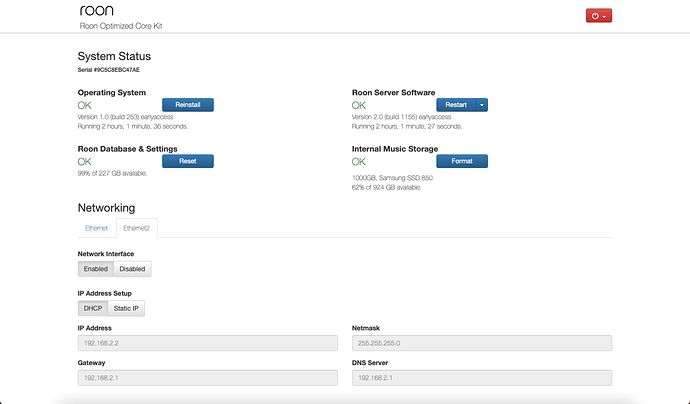This screenshot has width=690, height=404.
Task: Select the Ethernet2 tab
Action: click(136, 228)
